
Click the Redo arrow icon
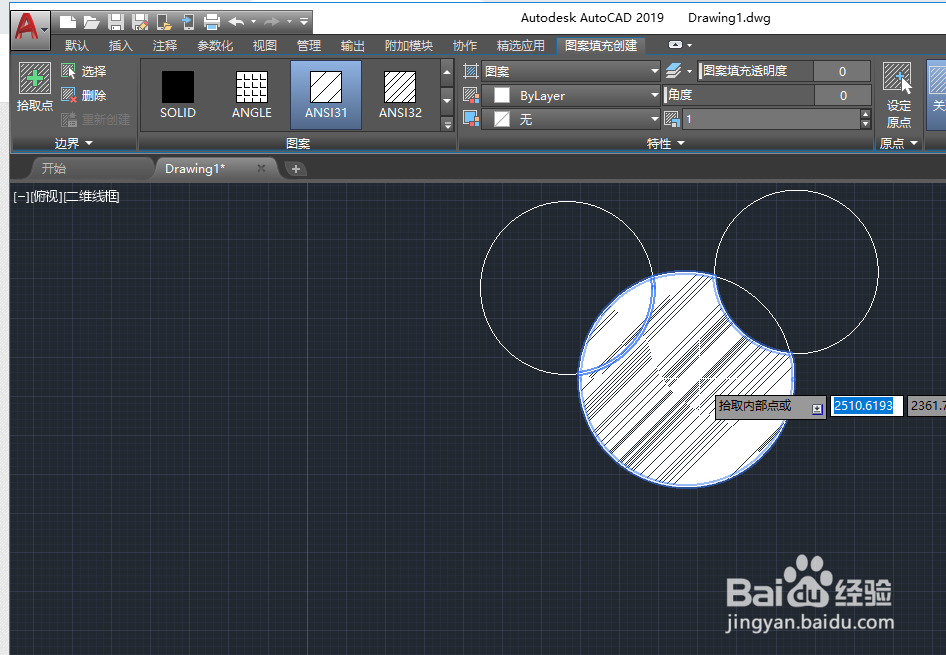272,22
